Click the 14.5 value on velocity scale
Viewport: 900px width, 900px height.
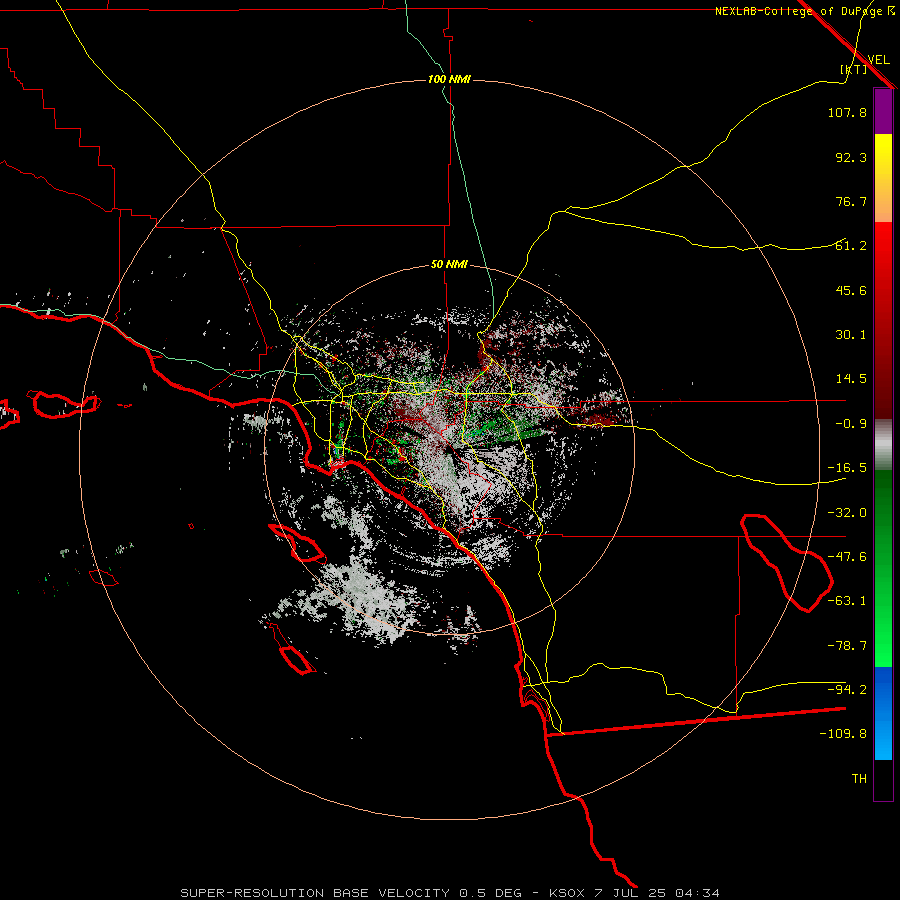click(851, 379)
